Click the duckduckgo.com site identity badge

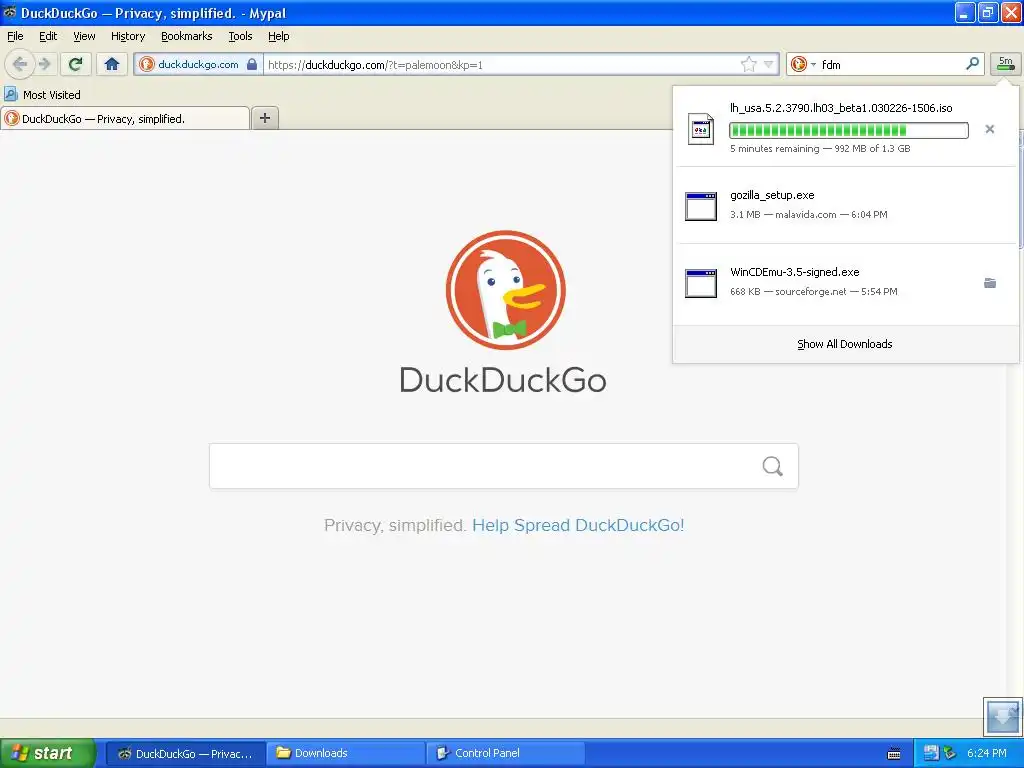199,64
